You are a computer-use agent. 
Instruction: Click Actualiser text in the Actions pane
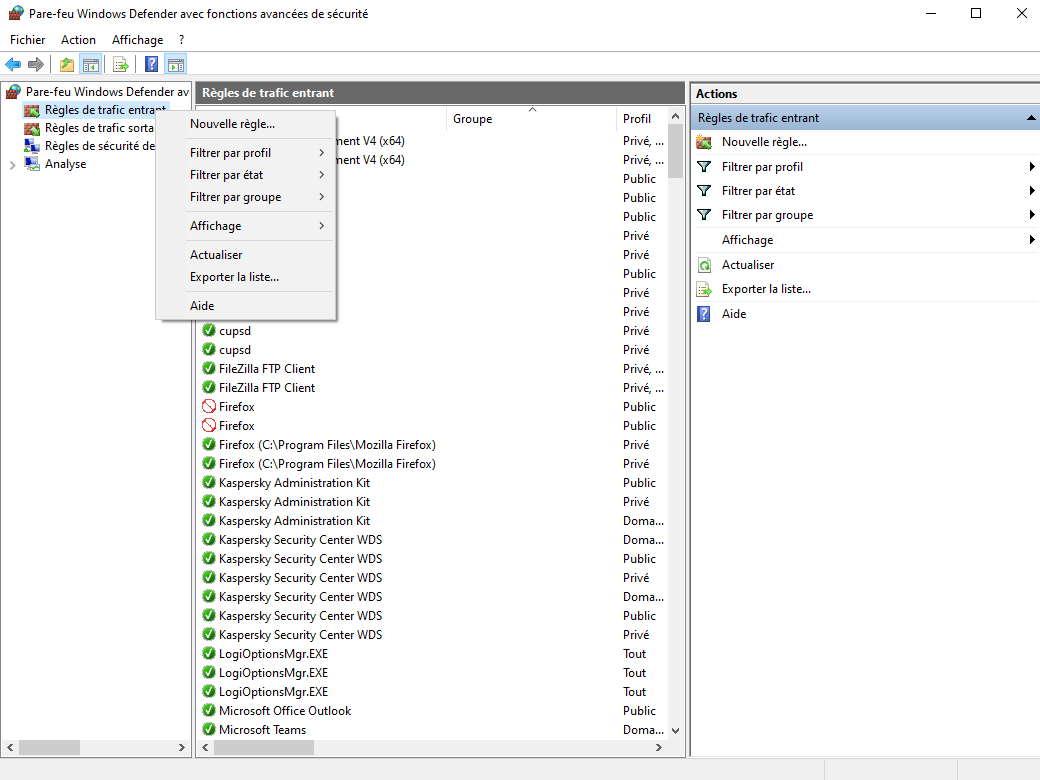[748, 265]
